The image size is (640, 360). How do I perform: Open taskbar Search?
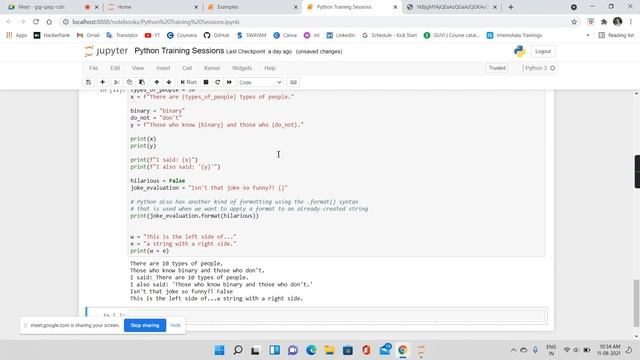pos(238,350)
